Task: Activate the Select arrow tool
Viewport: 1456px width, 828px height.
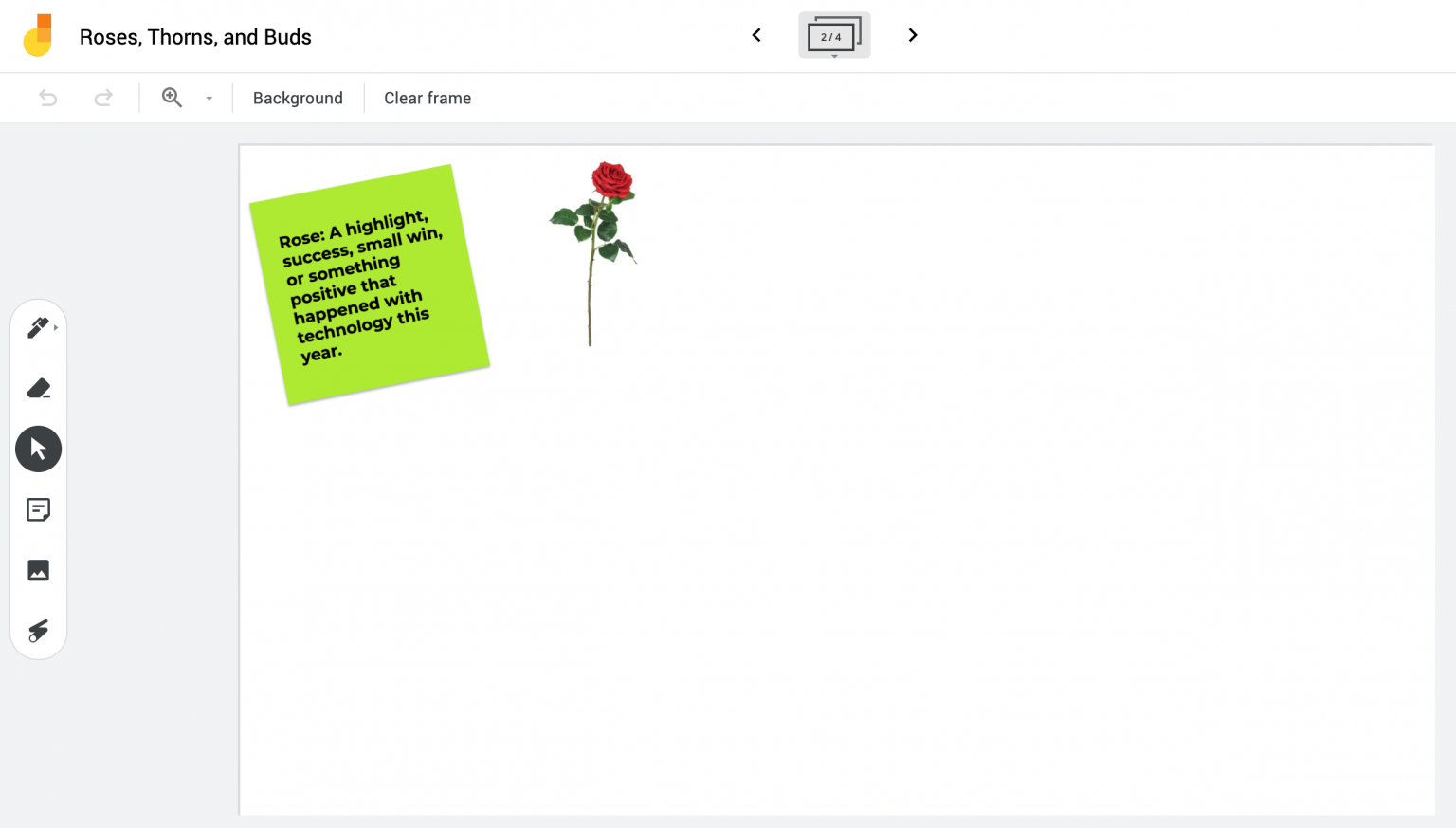Action: coord(38,449)
